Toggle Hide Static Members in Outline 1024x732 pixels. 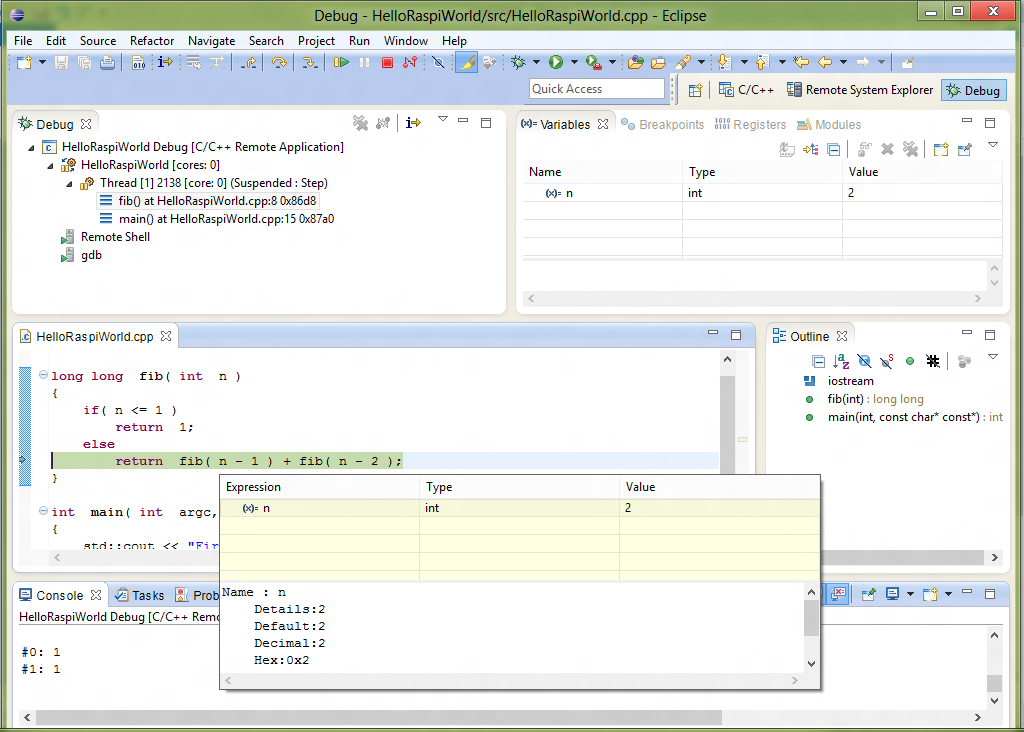coord(887,361)
